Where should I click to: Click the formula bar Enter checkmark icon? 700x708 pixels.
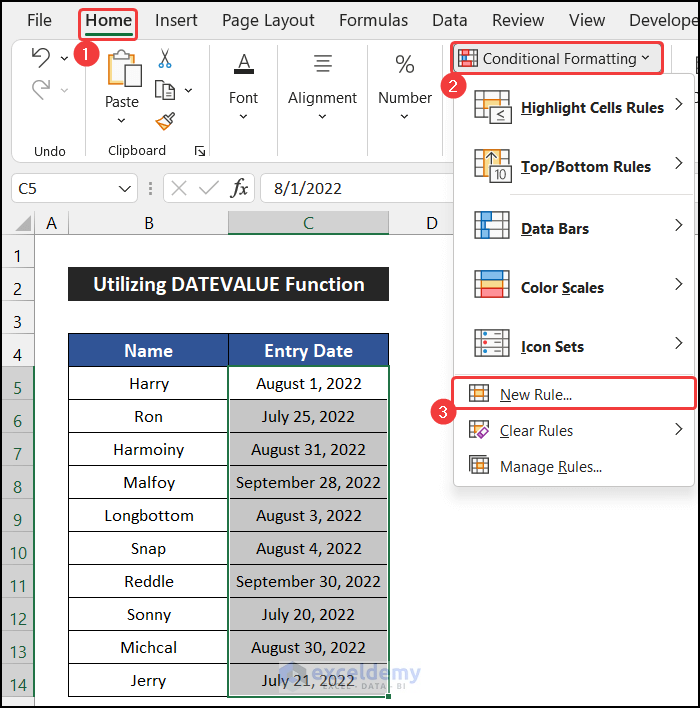pos(209,188)
